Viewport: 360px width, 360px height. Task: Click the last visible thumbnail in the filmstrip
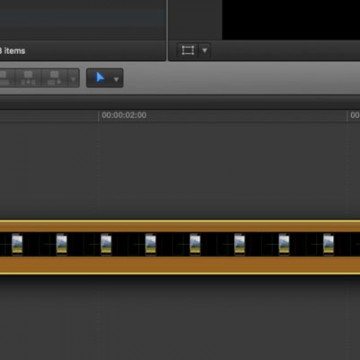tap(329, 244)
